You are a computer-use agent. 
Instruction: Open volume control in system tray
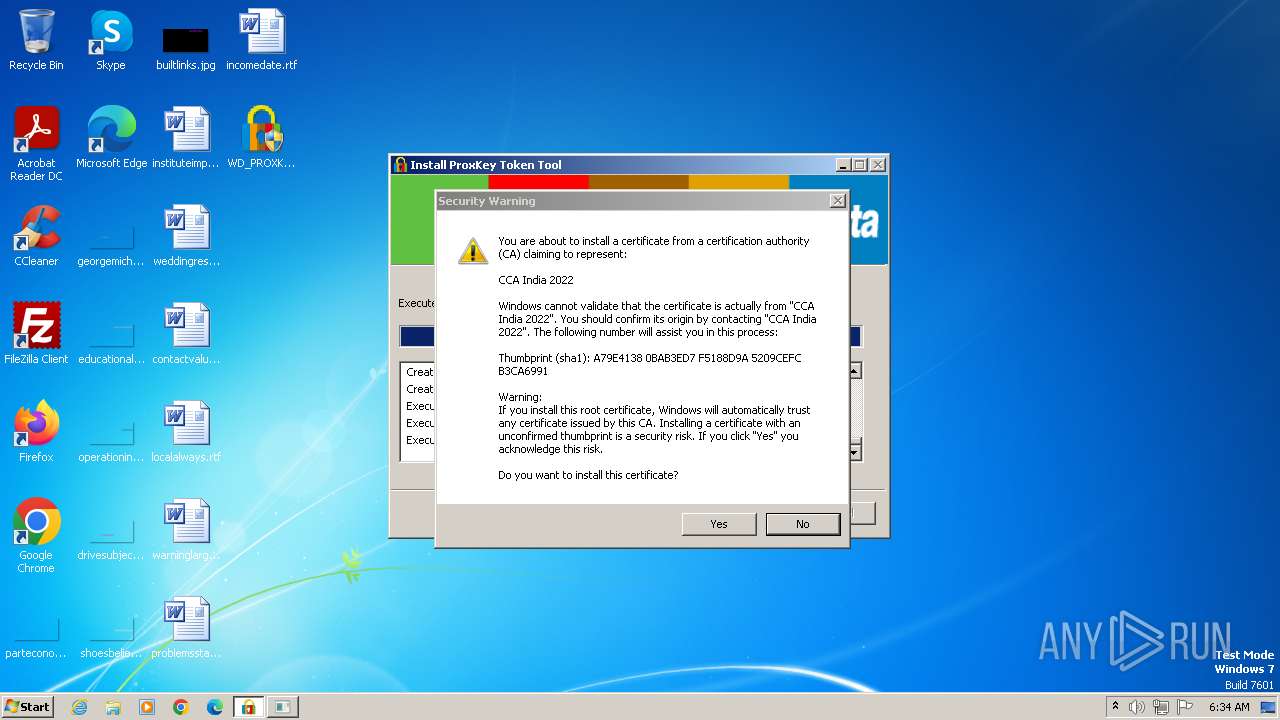[x=1137, y=707]
